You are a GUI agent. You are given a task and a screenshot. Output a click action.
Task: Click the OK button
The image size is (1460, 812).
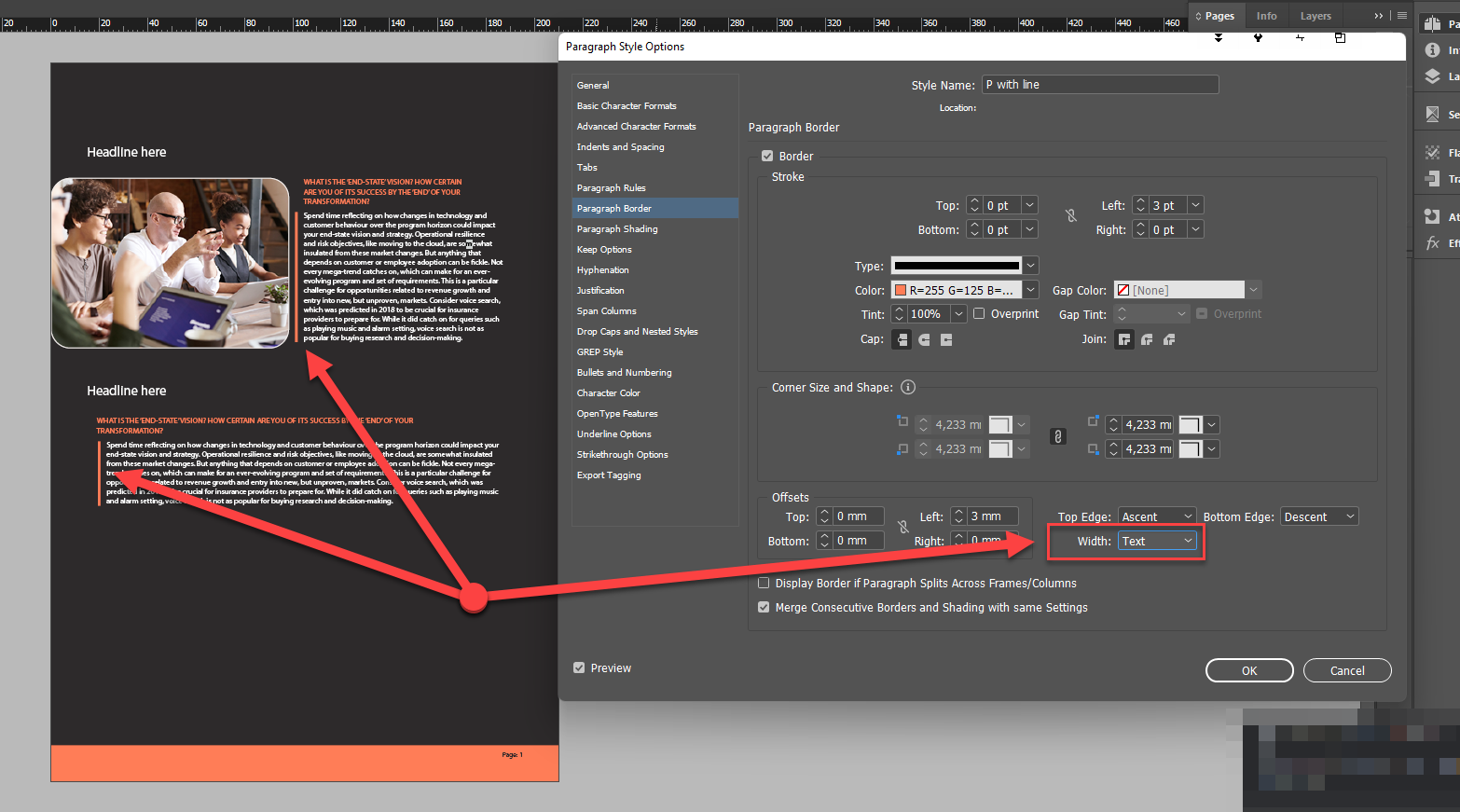1249,669
